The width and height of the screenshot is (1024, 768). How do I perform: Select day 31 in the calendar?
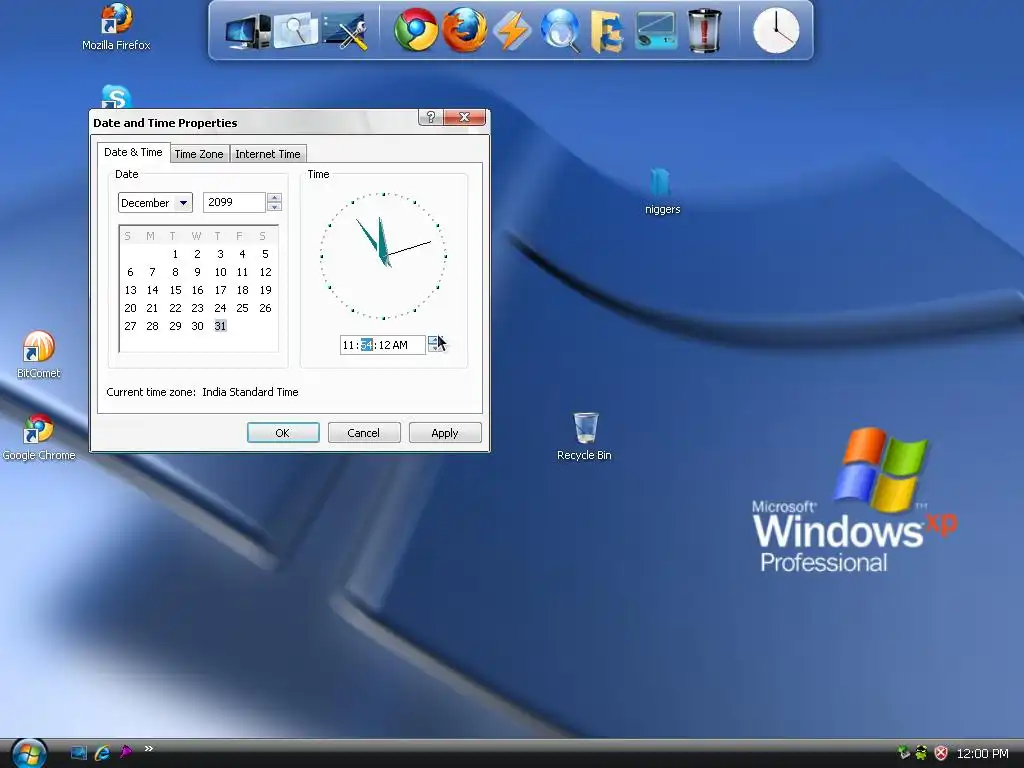(220, 326)
